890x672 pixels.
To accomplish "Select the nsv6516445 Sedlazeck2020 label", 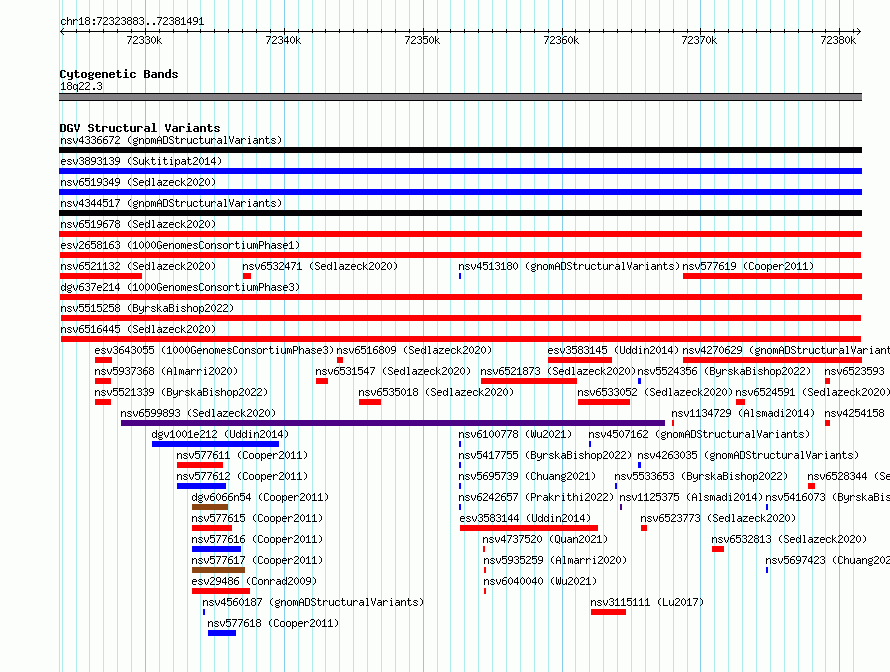I will [x=138, y=329].
